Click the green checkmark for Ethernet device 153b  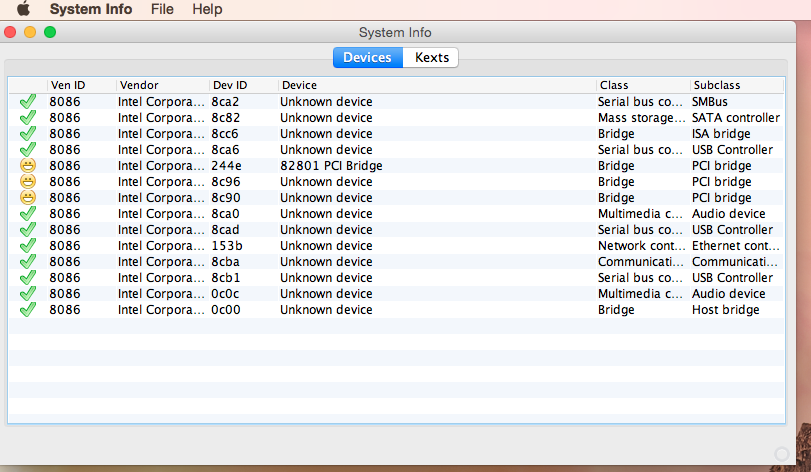click(28, 246)
